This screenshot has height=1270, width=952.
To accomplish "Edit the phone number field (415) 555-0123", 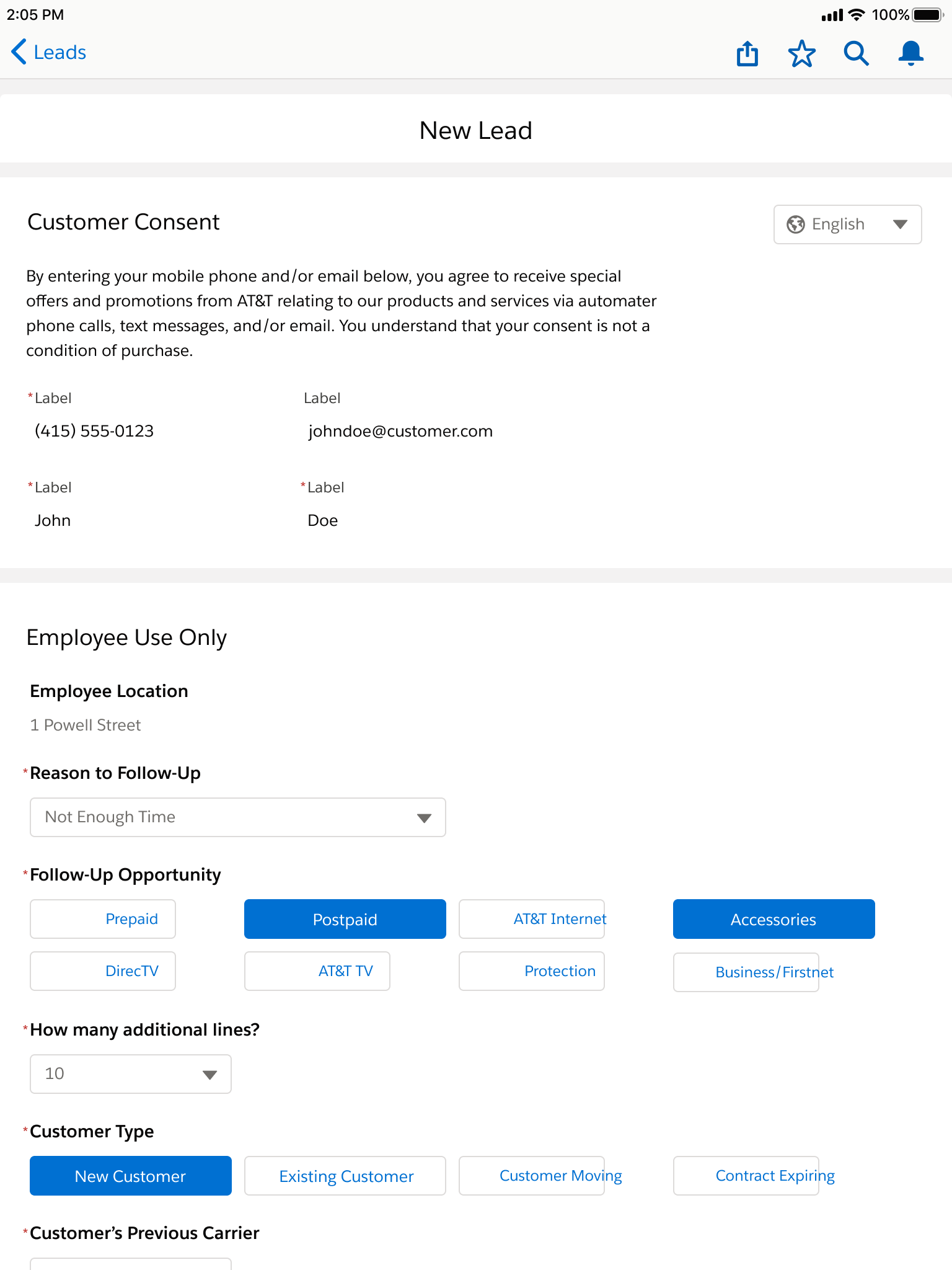I will [x=94, y=431].
